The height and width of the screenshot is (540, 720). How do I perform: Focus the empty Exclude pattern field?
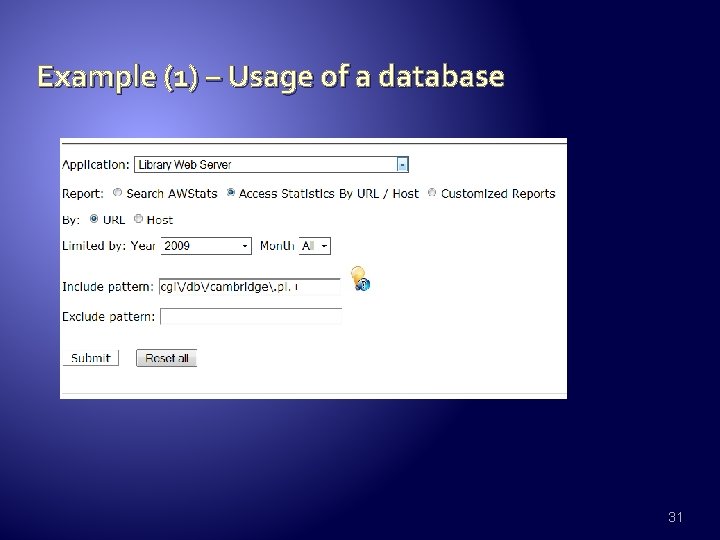pos(251,316)
